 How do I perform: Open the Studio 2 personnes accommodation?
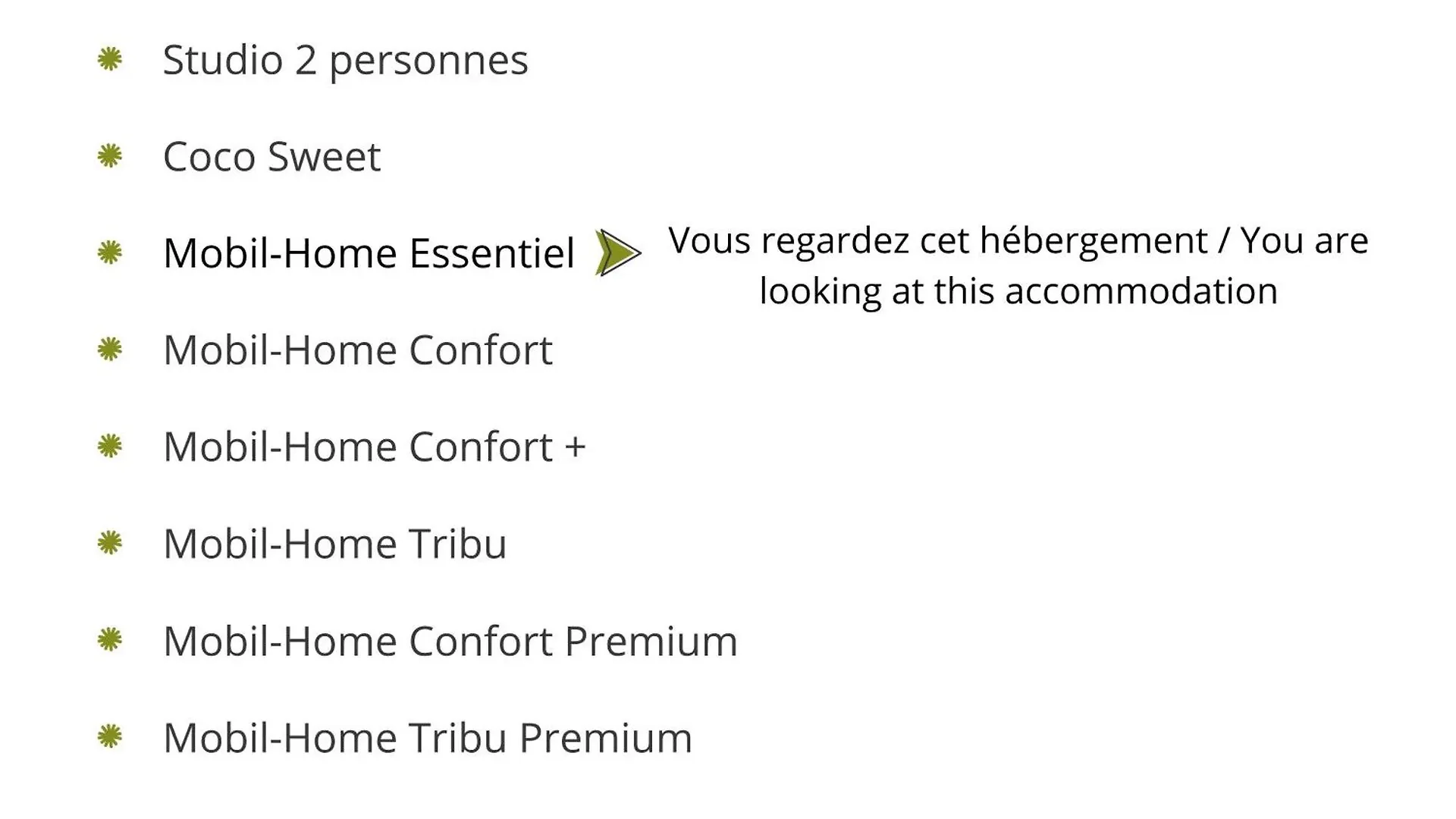345,61
